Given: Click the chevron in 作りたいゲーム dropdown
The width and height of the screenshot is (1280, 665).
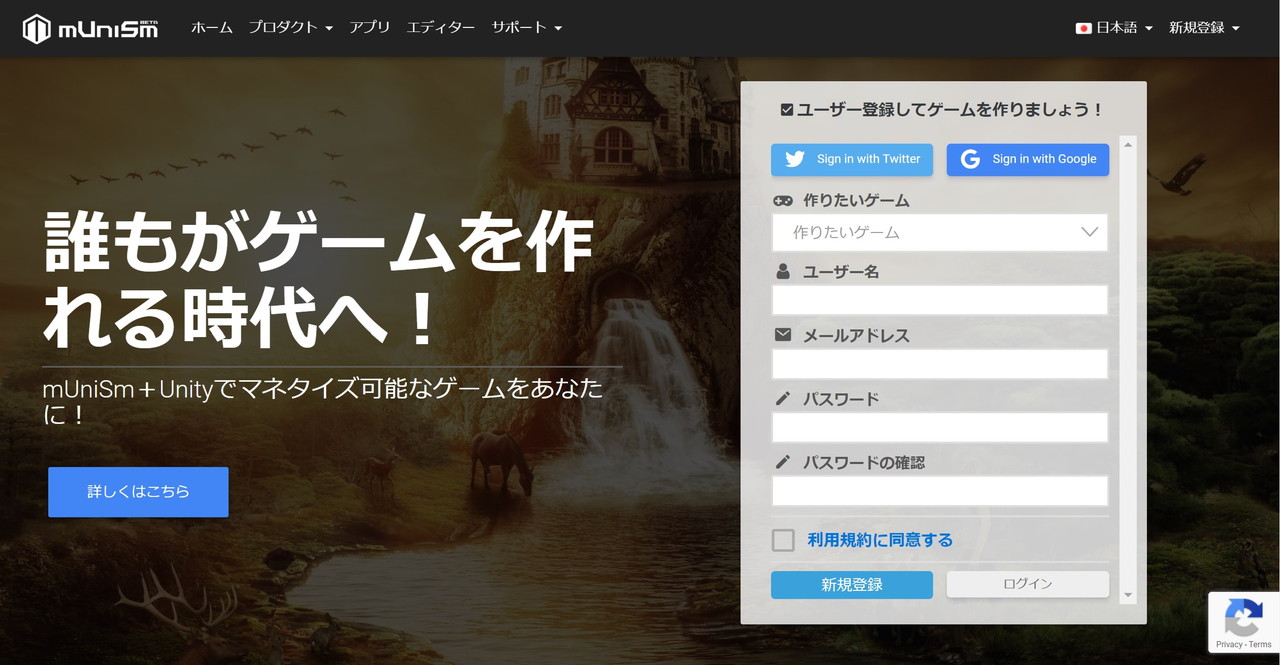Looking at the screenshot, I should point(1090,232).
